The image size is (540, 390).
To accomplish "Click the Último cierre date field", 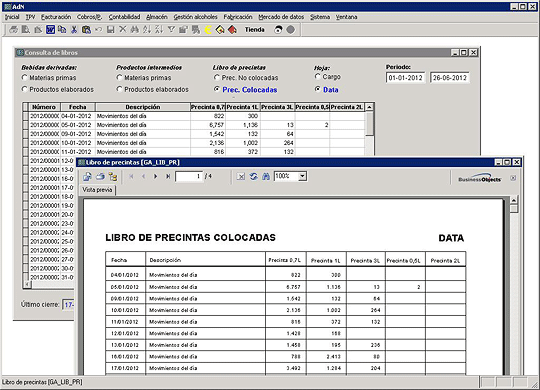I will tap(68, 305).
